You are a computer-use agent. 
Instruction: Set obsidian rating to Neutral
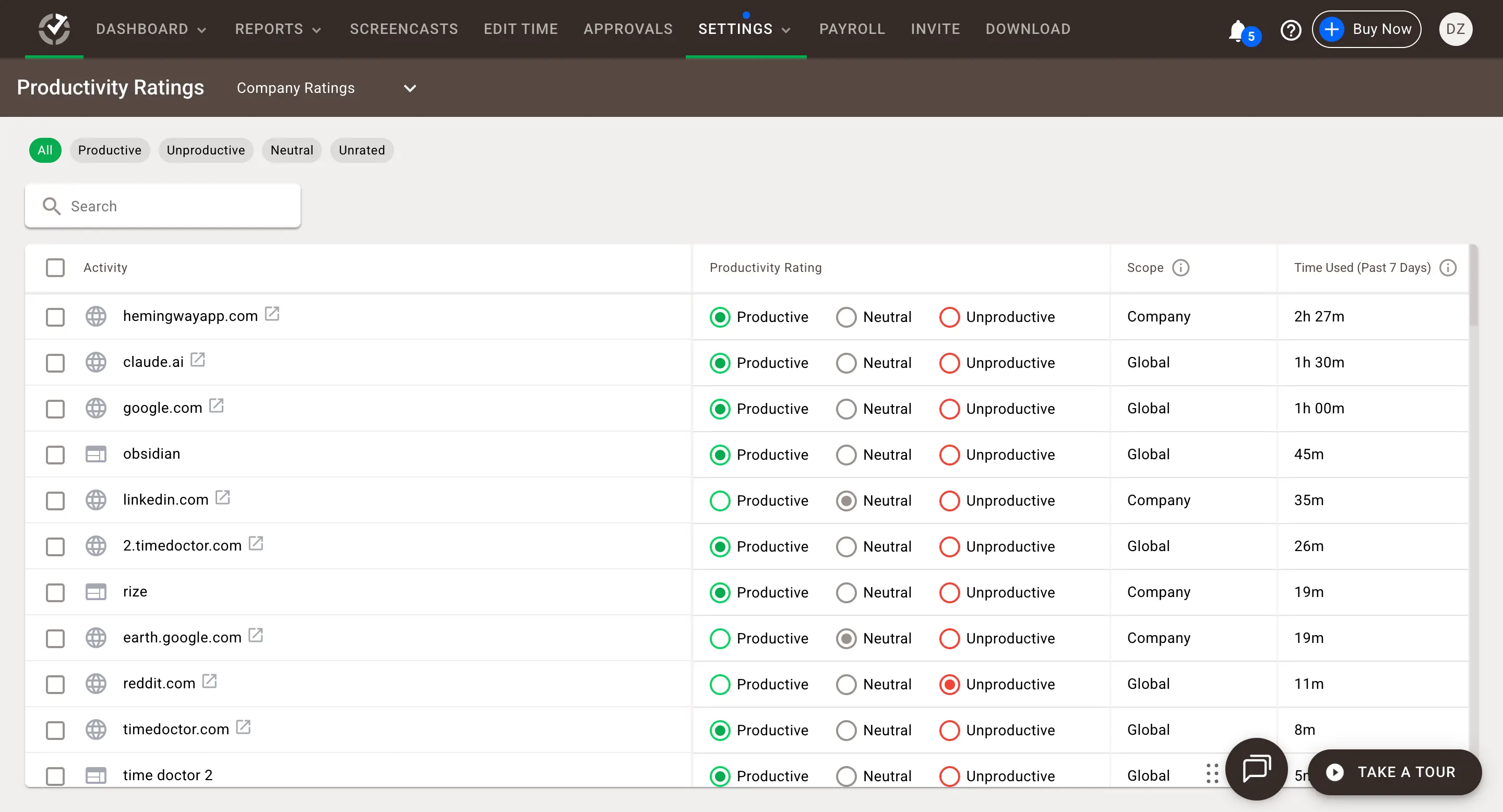(846, 455)
